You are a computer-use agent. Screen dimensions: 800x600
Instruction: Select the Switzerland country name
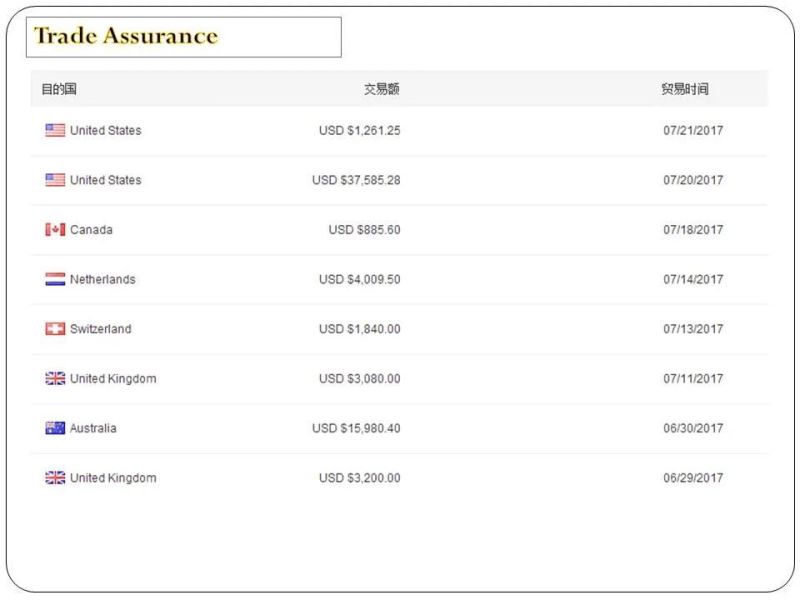point(101,329)
